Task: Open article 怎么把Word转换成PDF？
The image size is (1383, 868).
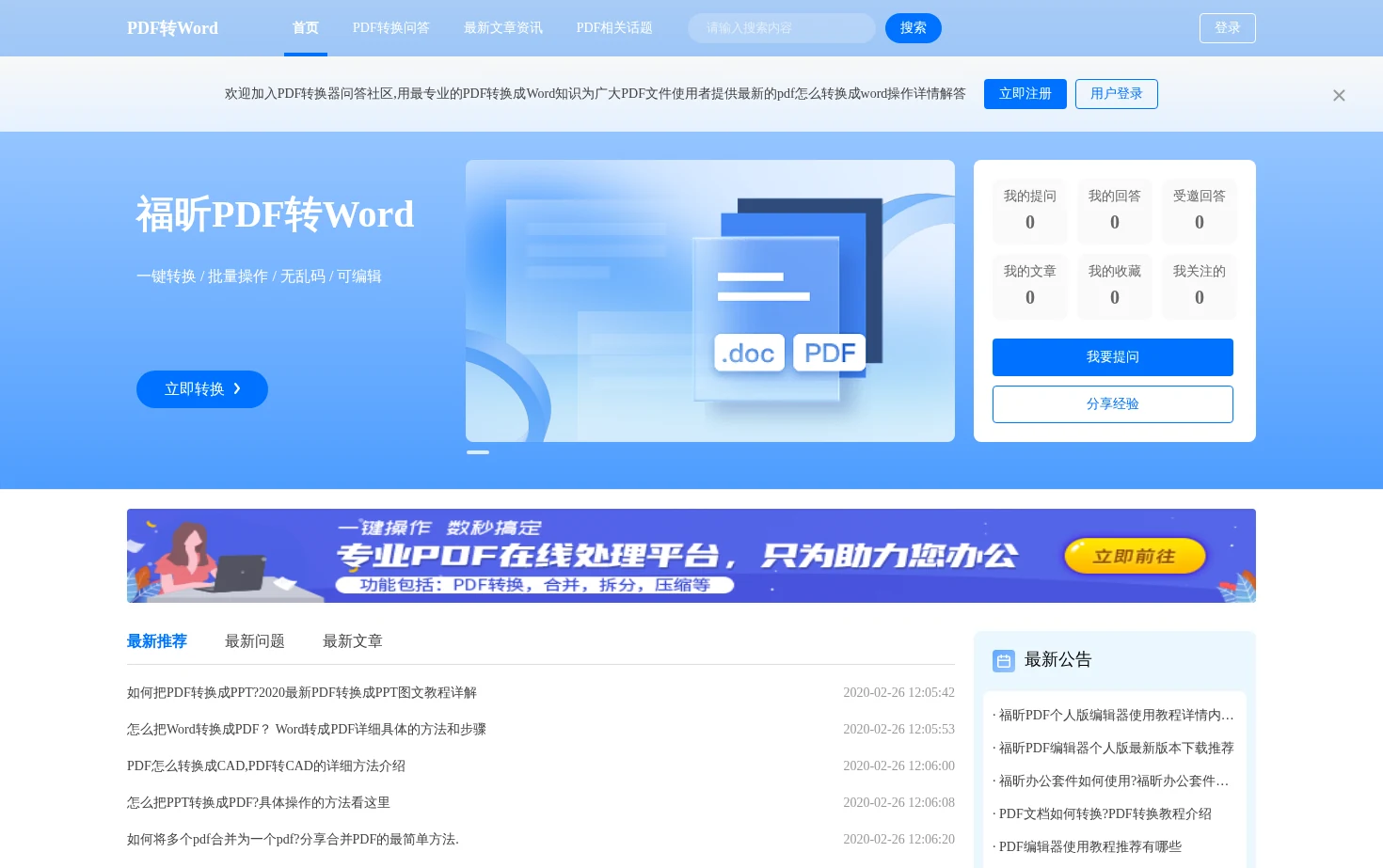Action: click(x=307, y=730)
